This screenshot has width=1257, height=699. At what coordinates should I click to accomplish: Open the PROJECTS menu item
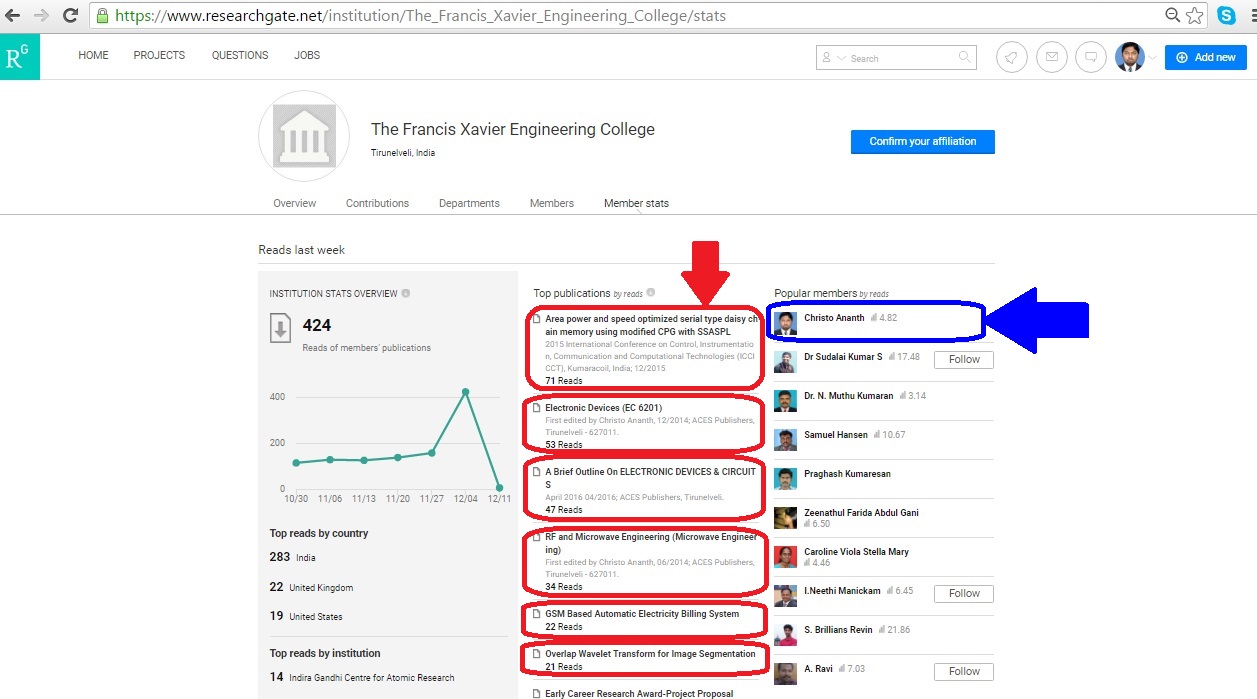159,56
